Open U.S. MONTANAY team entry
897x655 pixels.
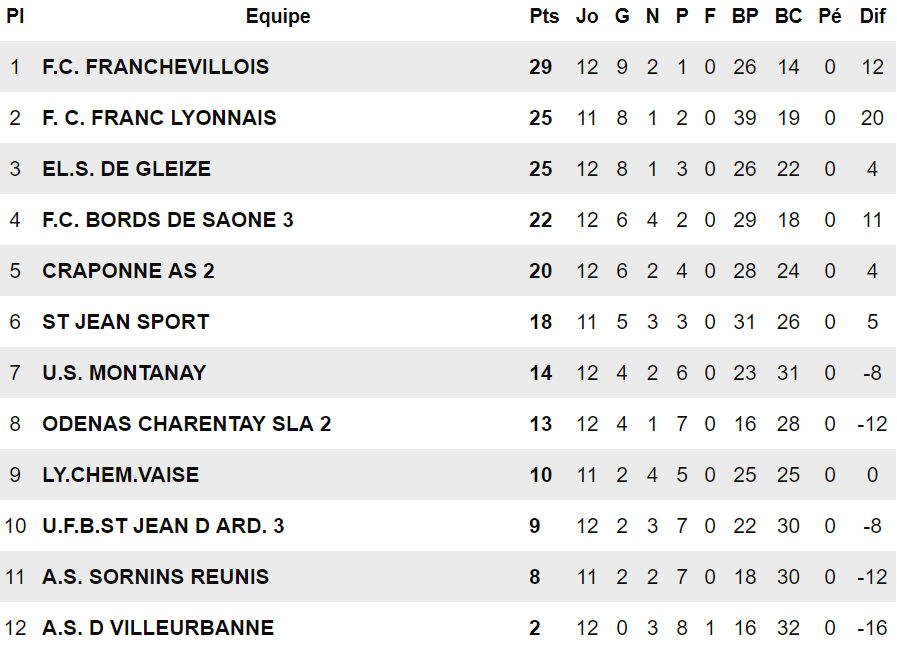point(124,373)
